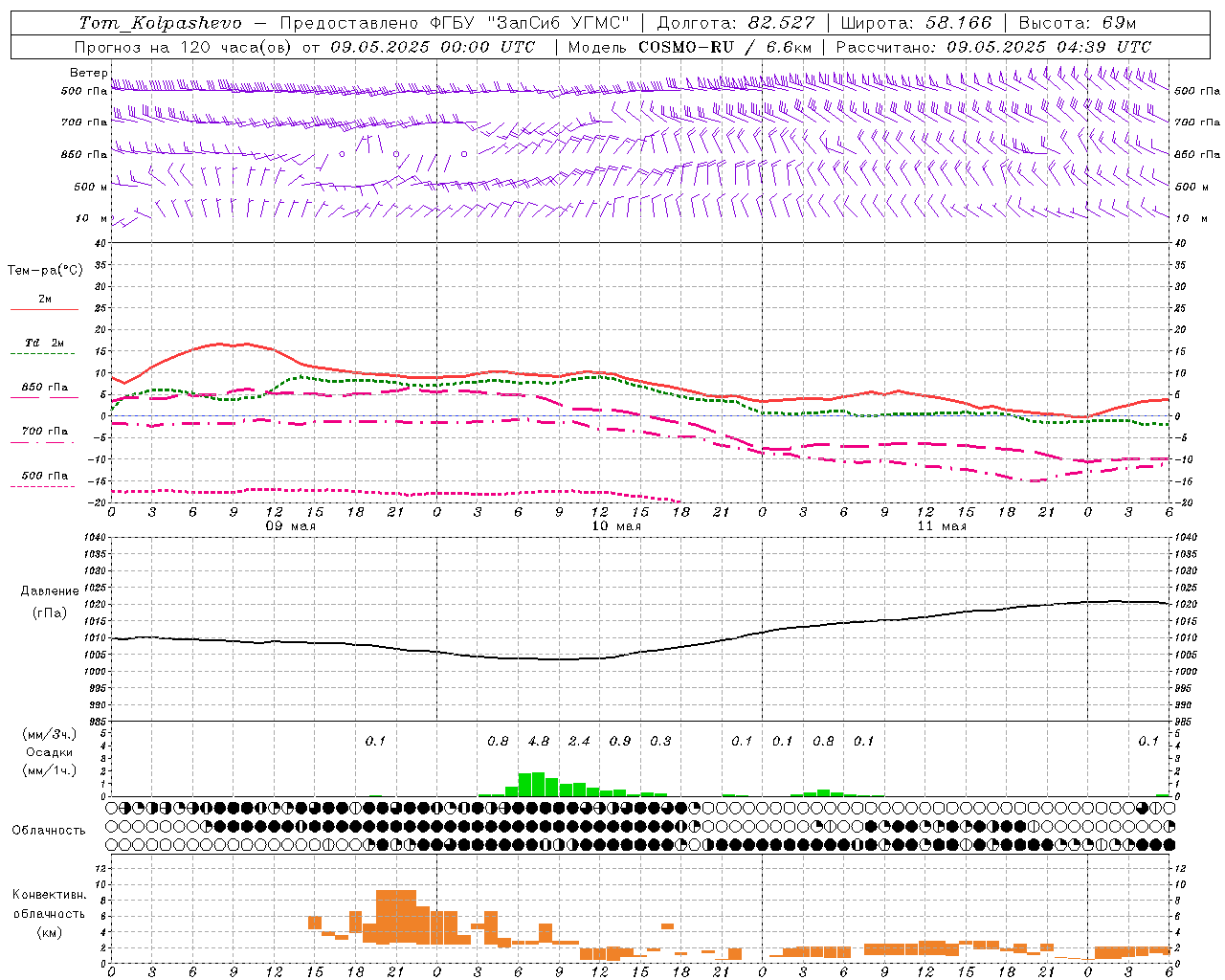The height and width of the screenshot is (980, 1225).
Task: Click the '500 гПа' temperature legend entry
Action: pyautogui.click(x=45, y=476)
